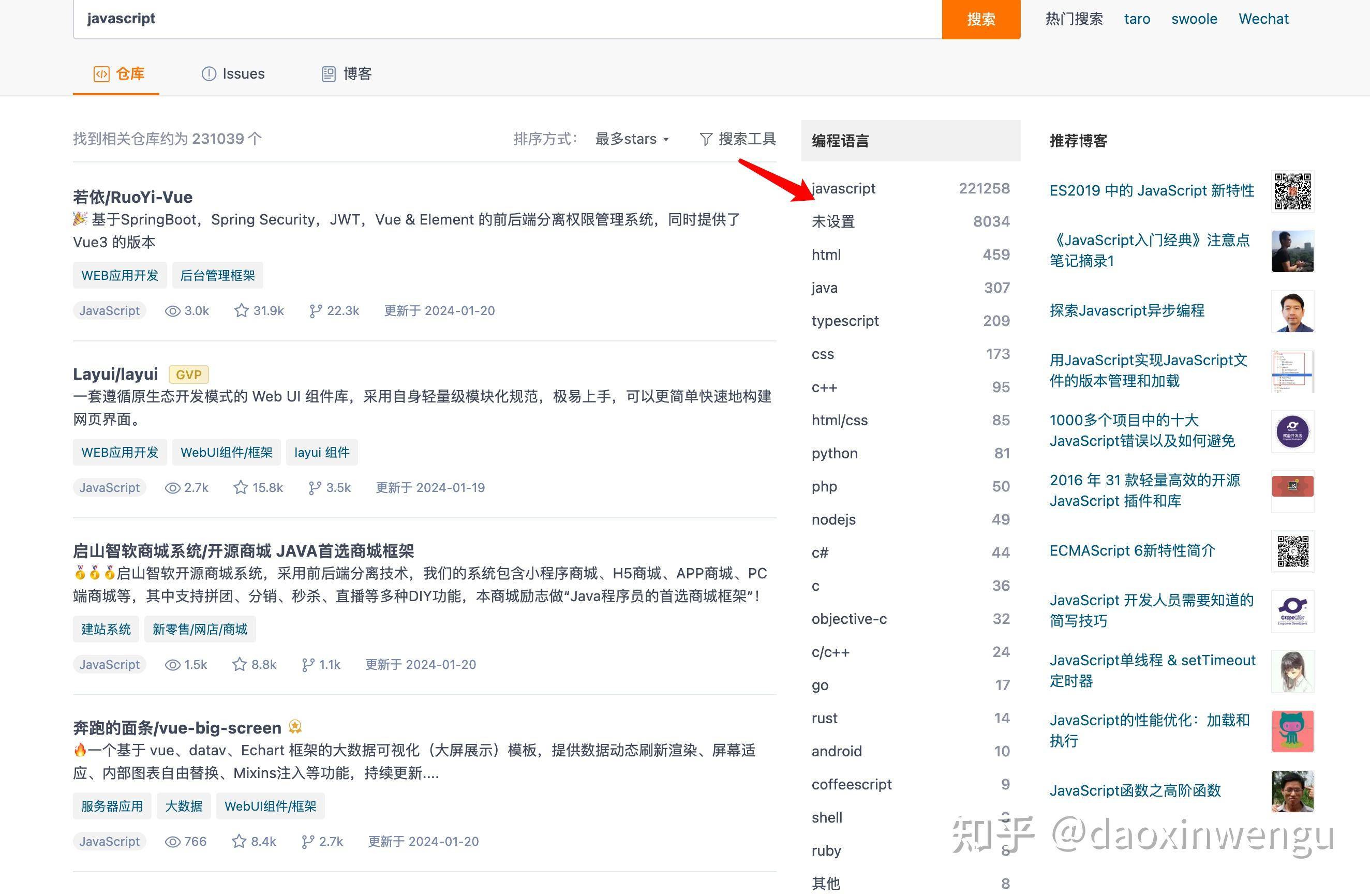
Task: Open hot search term taro
Action: (x=1137, y=19)
